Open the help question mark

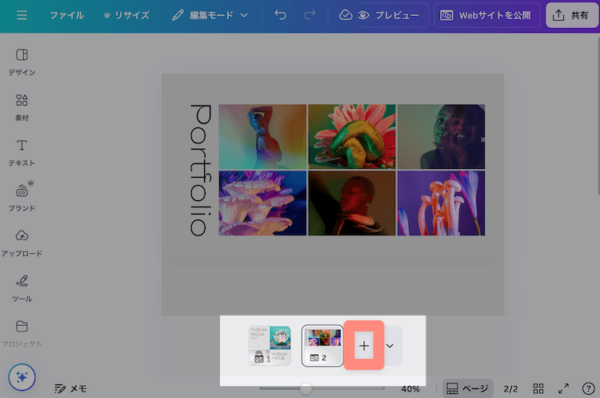point(588,389)
